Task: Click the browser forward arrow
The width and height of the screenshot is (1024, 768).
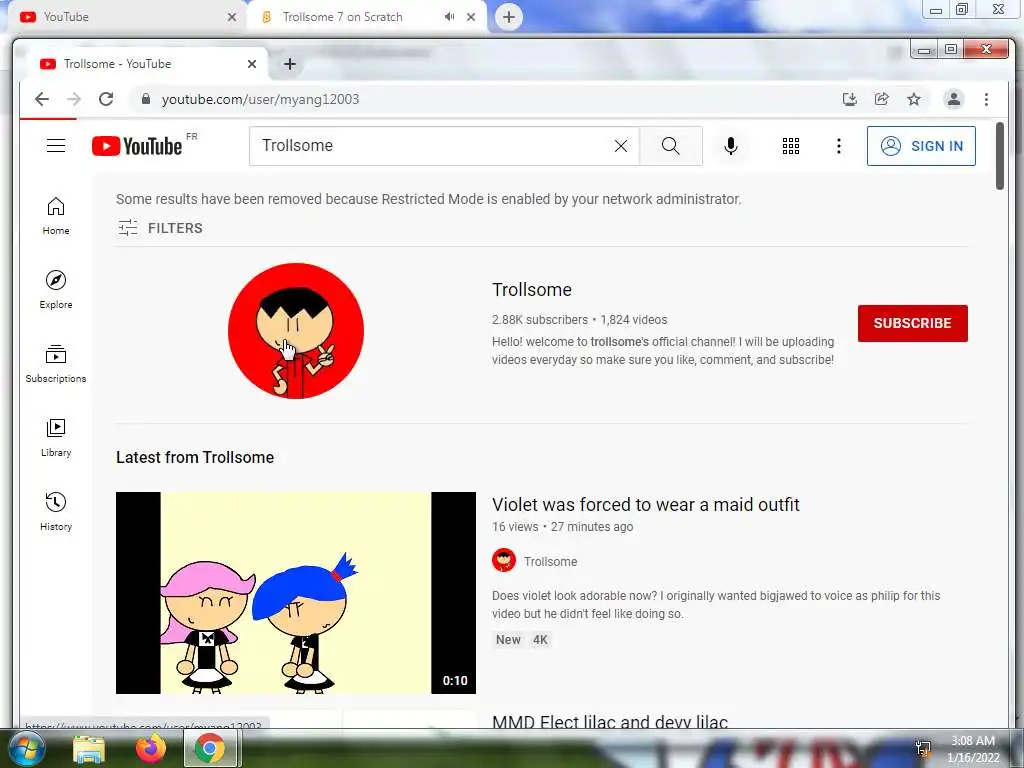Action: click(74, 99)
